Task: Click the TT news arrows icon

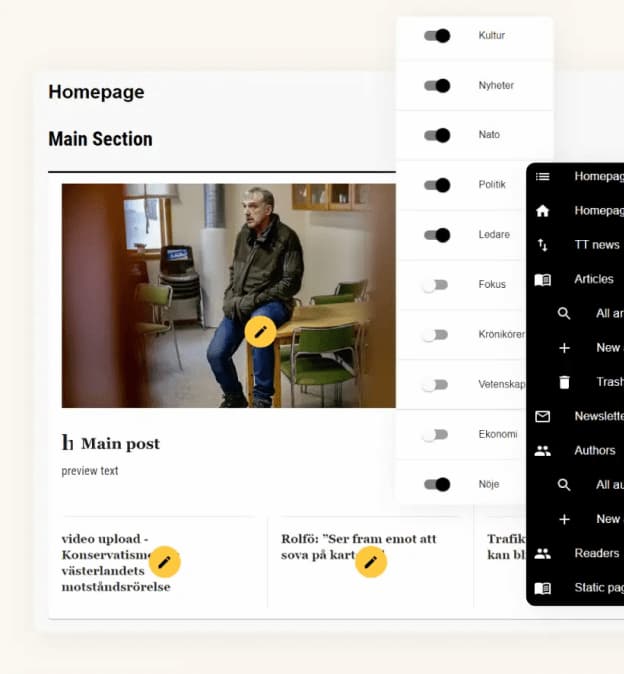Action: pos(542,245)
